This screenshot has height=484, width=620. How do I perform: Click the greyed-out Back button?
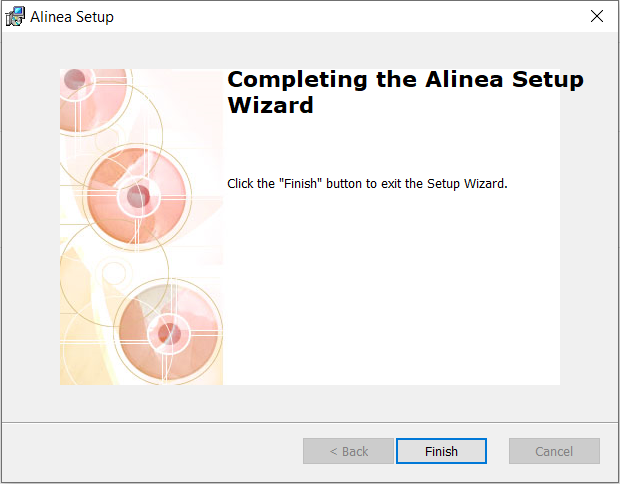[x=348, y=451]
